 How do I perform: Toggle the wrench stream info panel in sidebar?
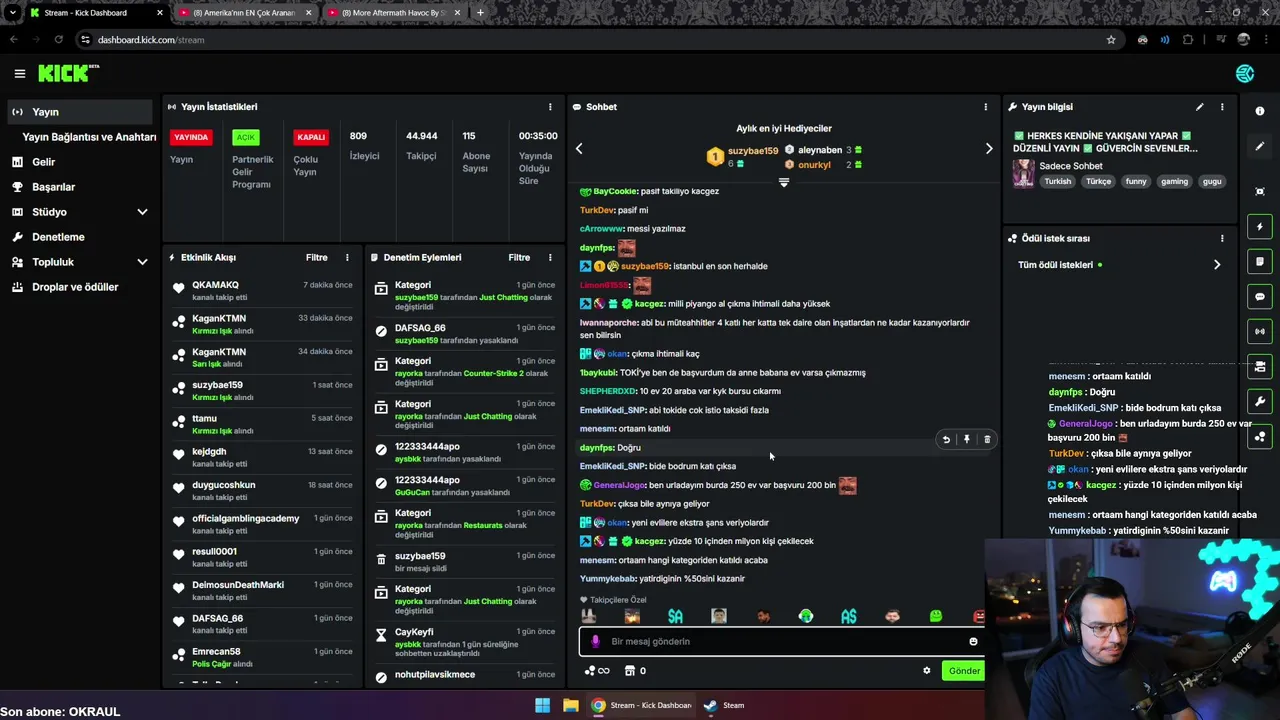(x=1260, y=401)
